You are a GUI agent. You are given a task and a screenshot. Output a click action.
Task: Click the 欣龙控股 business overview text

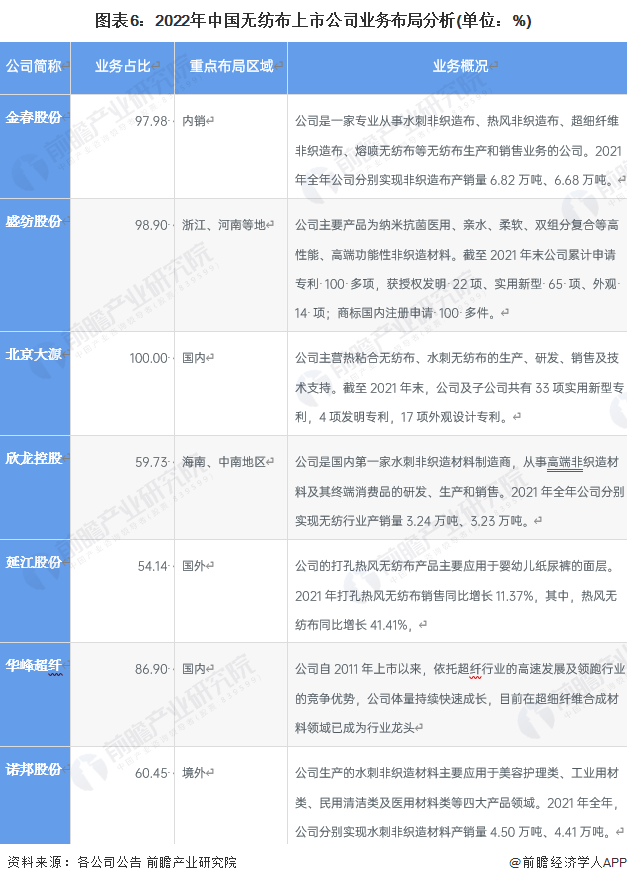click(460, 492)
